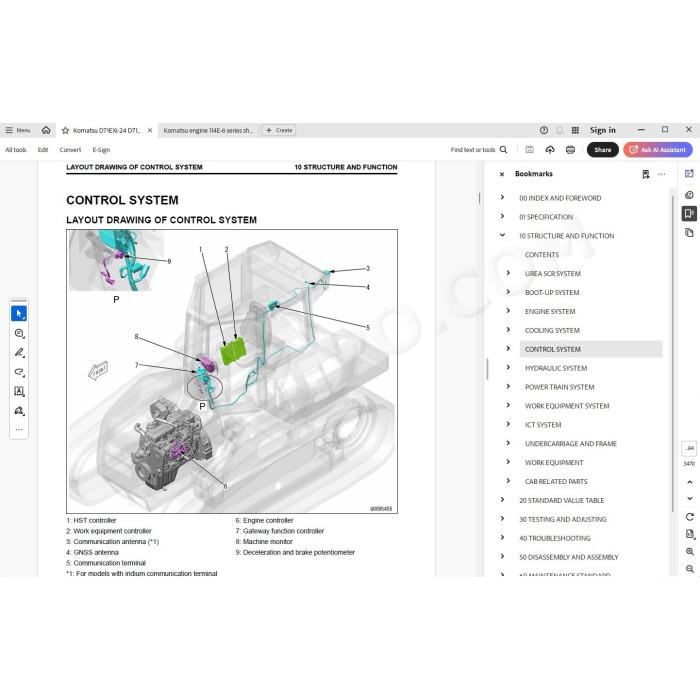This screenshot has height=700, width=700.
Task: Open the Convert menu
Action: tap(70, 150)
